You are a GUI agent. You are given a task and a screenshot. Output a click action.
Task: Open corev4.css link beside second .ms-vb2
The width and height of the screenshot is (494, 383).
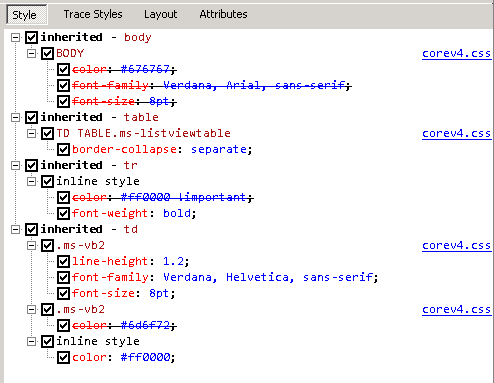[456, 309]
